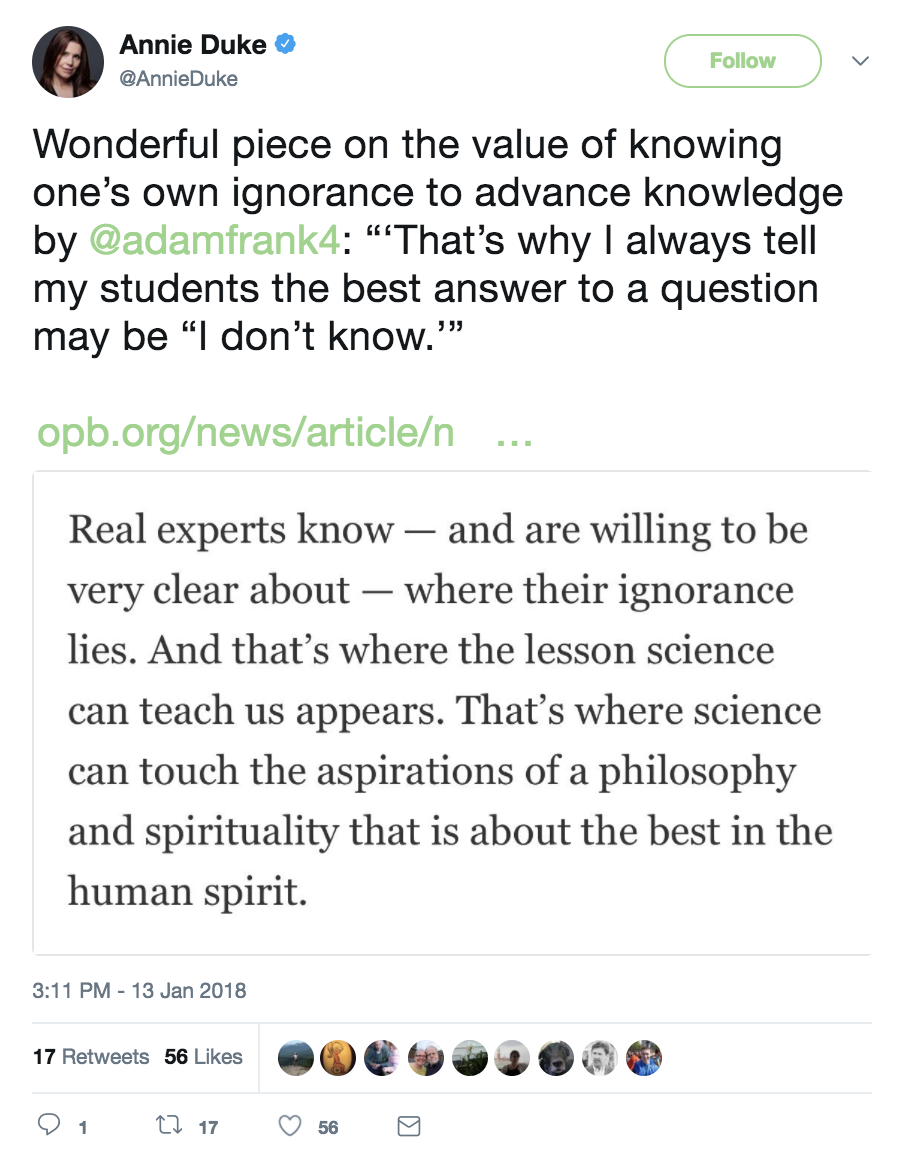Open Annie Duke's profile photo
The image size is (900, 1174).
pos(68,61)
